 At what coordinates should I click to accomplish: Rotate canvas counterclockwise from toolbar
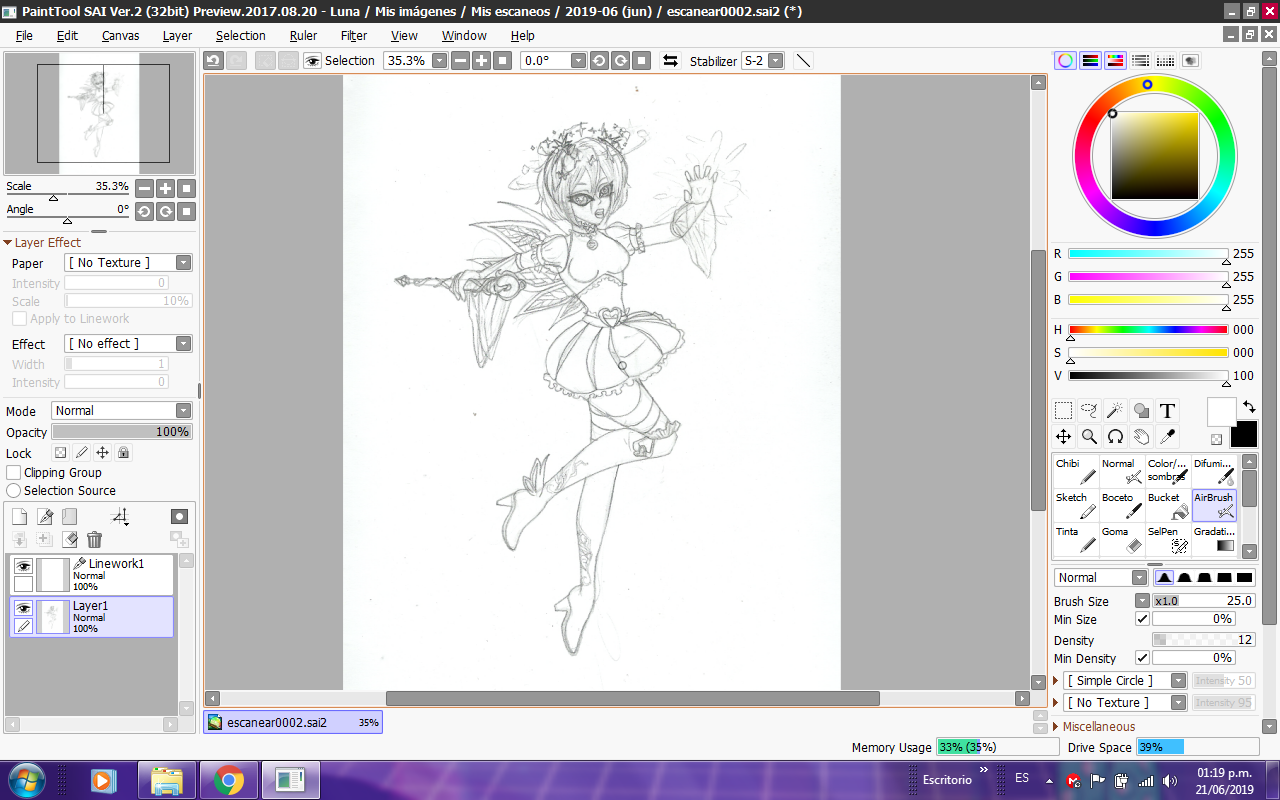pyautogui.click(x=598, y=61)
